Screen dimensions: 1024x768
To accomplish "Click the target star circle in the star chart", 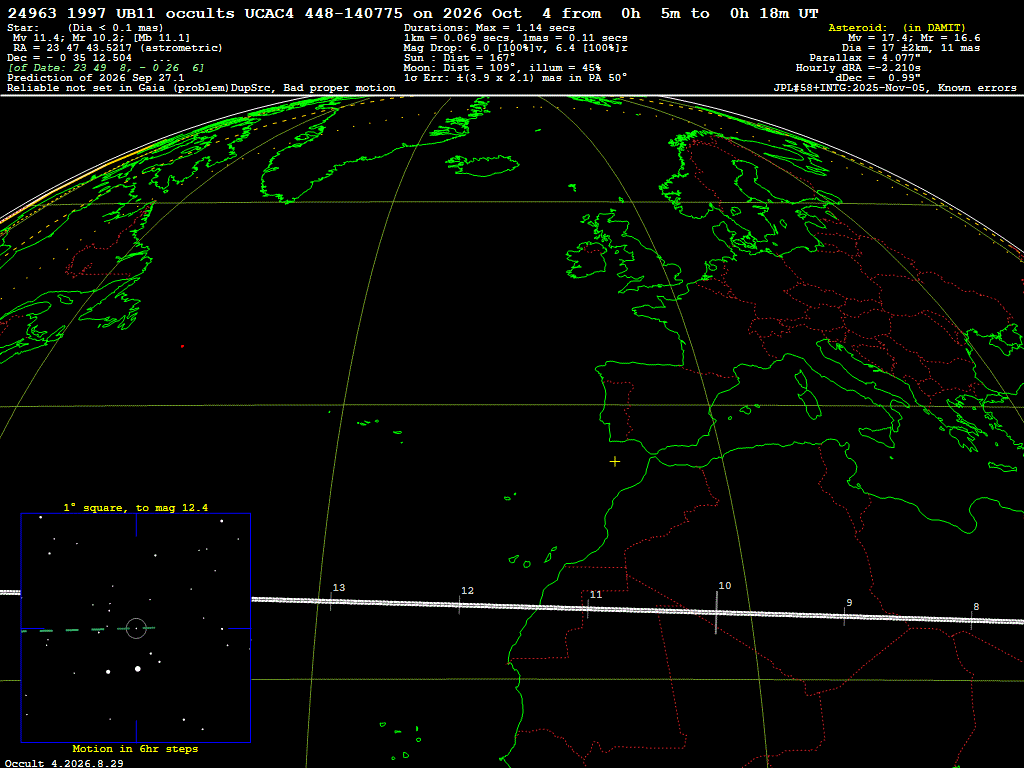I will 136,628.
